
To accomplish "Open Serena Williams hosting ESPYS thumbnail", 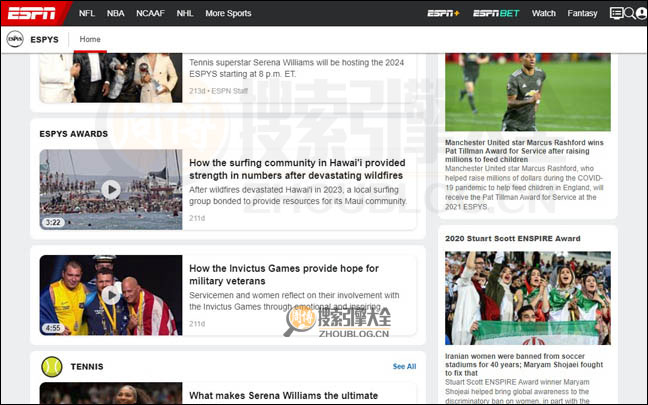I will [111, 78].
